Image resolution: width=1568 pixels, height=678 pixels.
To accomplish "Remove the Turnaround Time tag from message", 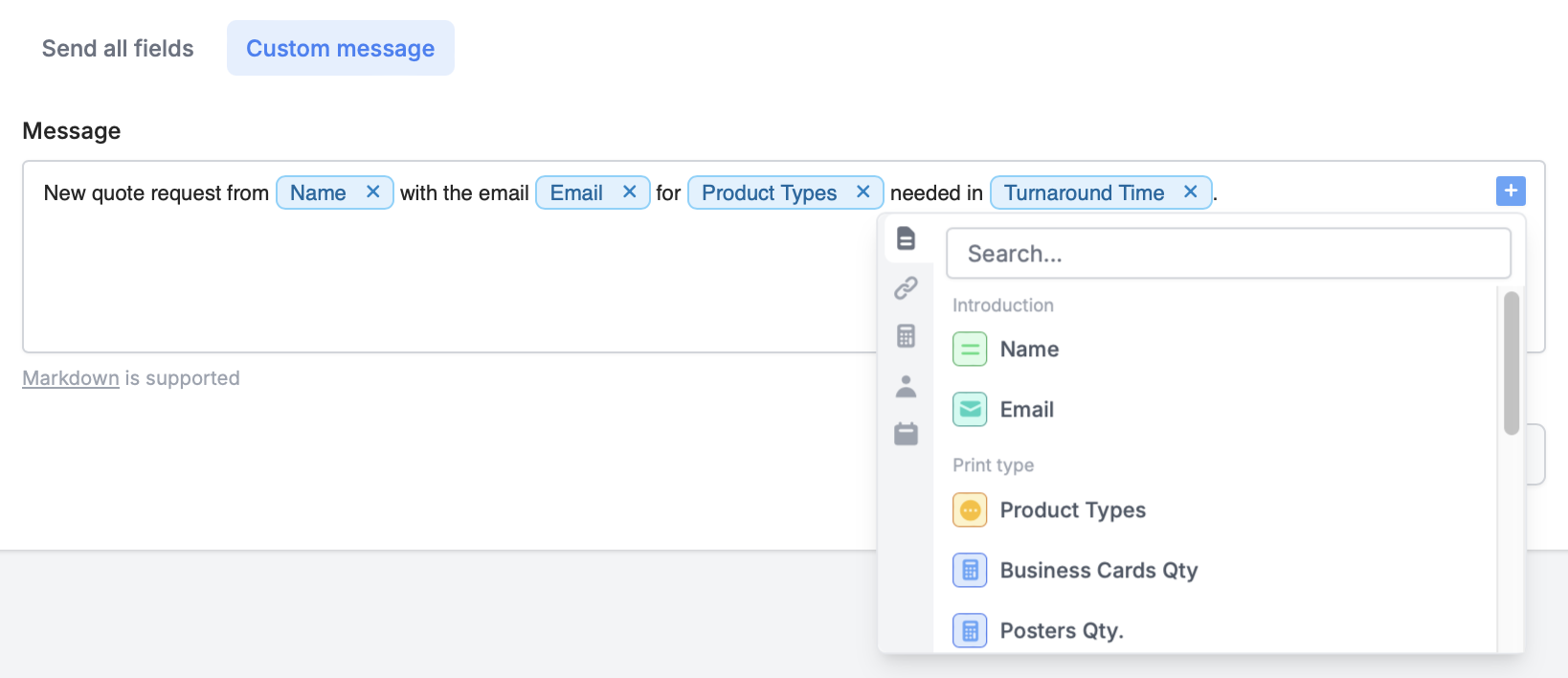I will [x=1191, y=192].
